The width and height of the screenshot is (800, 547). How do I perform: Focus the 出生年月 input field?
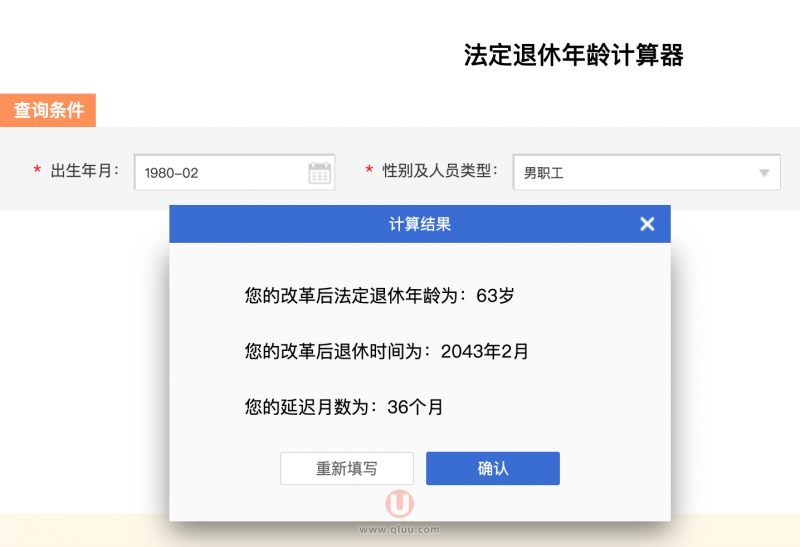235,172
